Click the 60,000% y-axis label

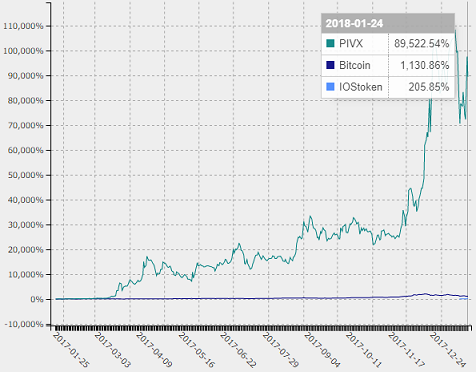(26, 150)
